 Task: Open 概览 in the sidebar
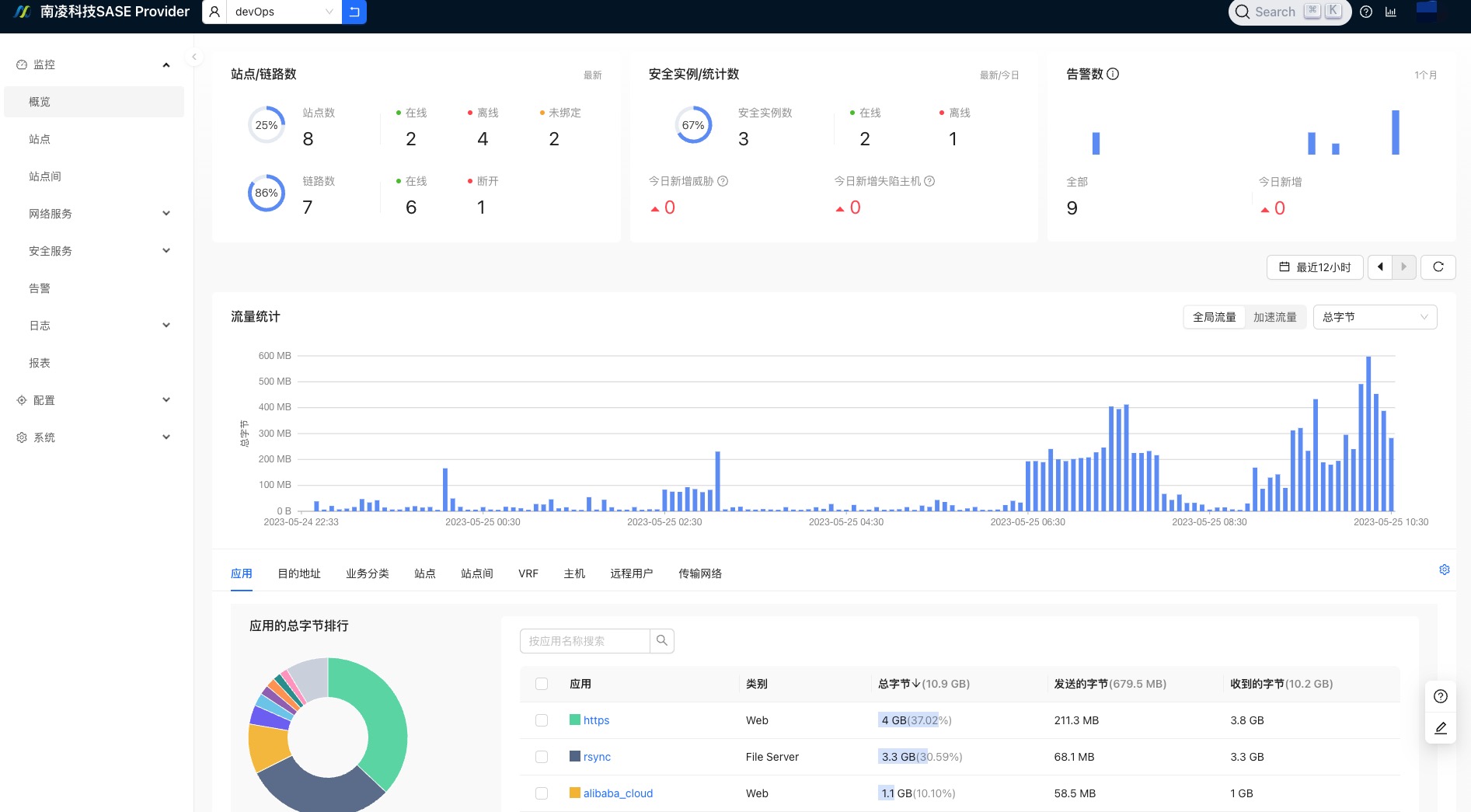94,102
